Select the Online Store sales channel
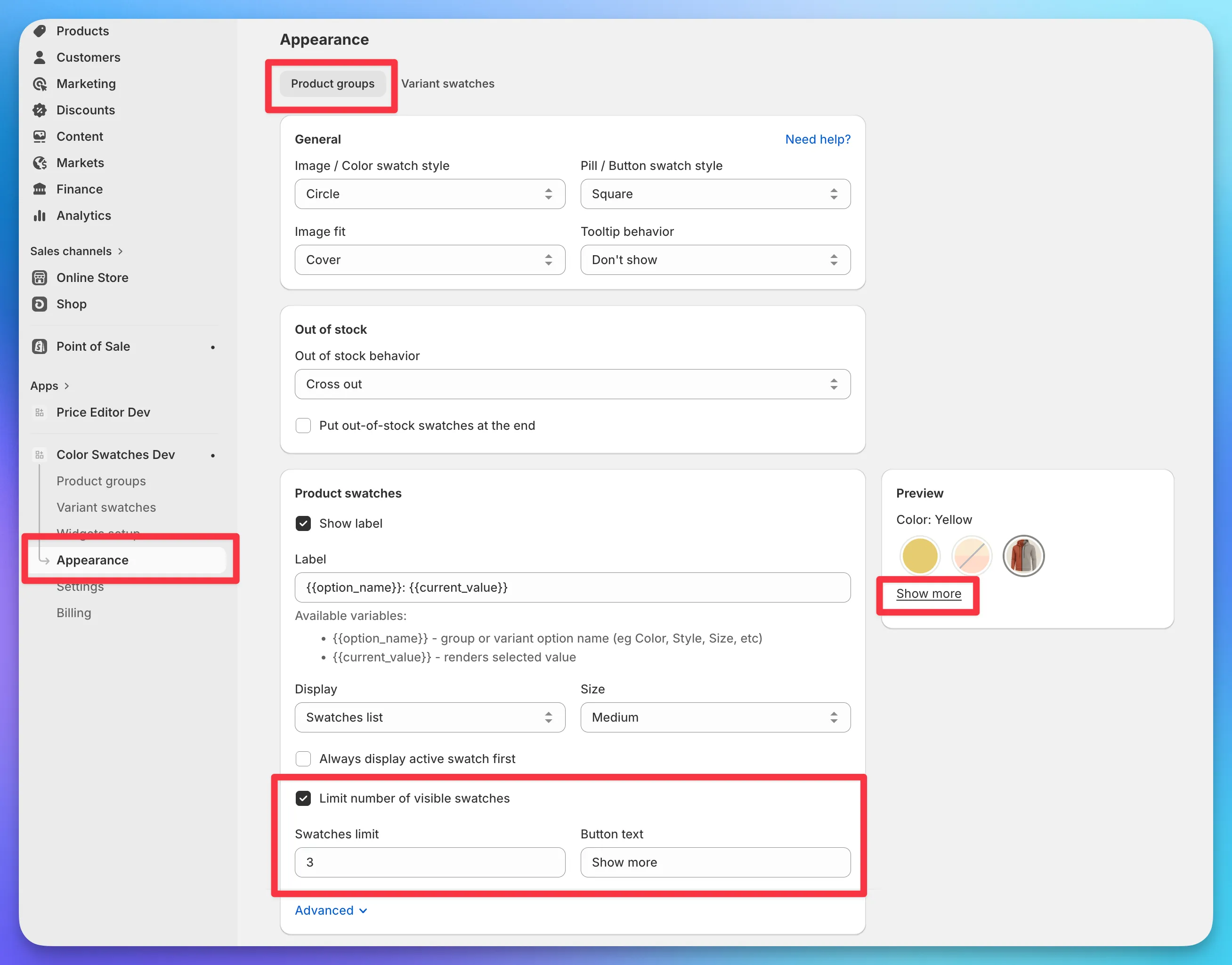The image size is (1232, 965). (92, 277)
